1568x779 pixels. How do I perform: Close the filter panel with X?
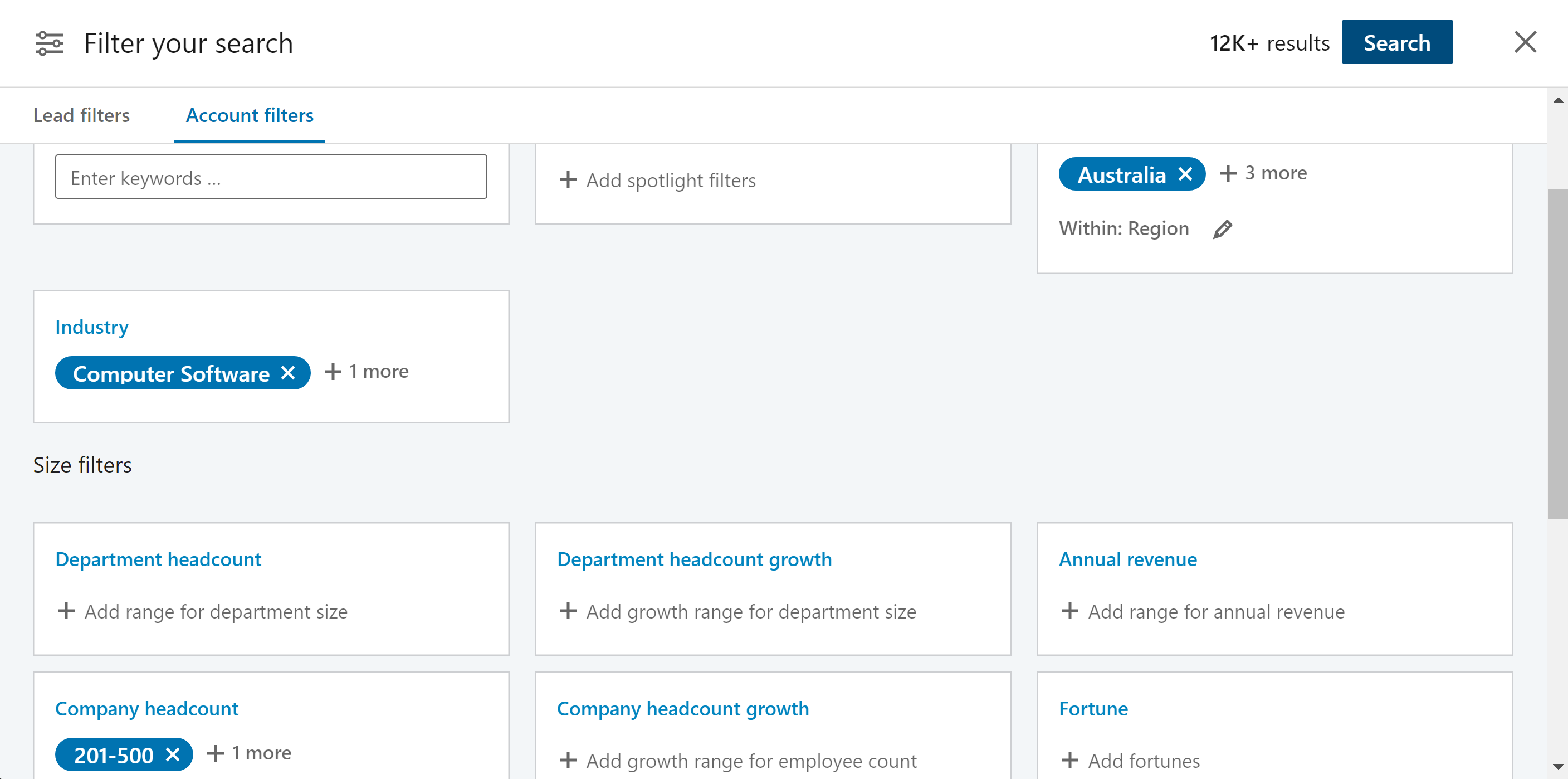[1525, 43]
